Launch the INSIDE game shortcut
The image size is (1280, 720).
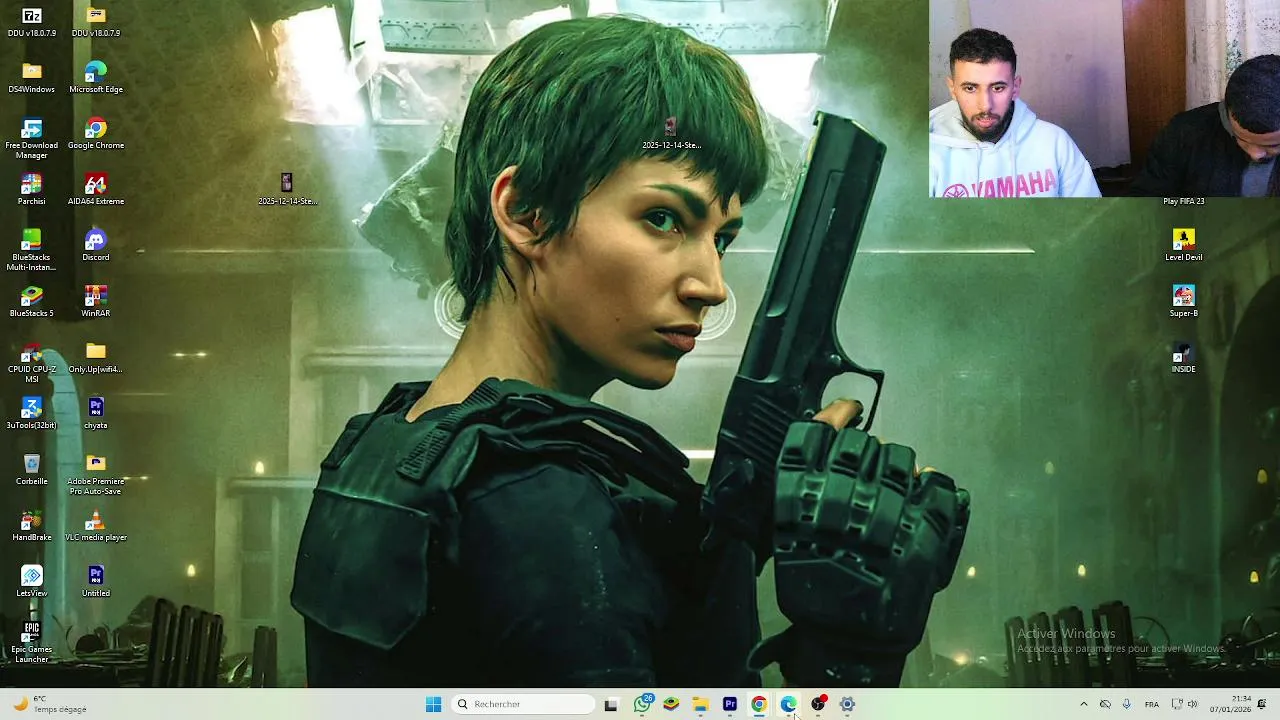(1184, 358)
